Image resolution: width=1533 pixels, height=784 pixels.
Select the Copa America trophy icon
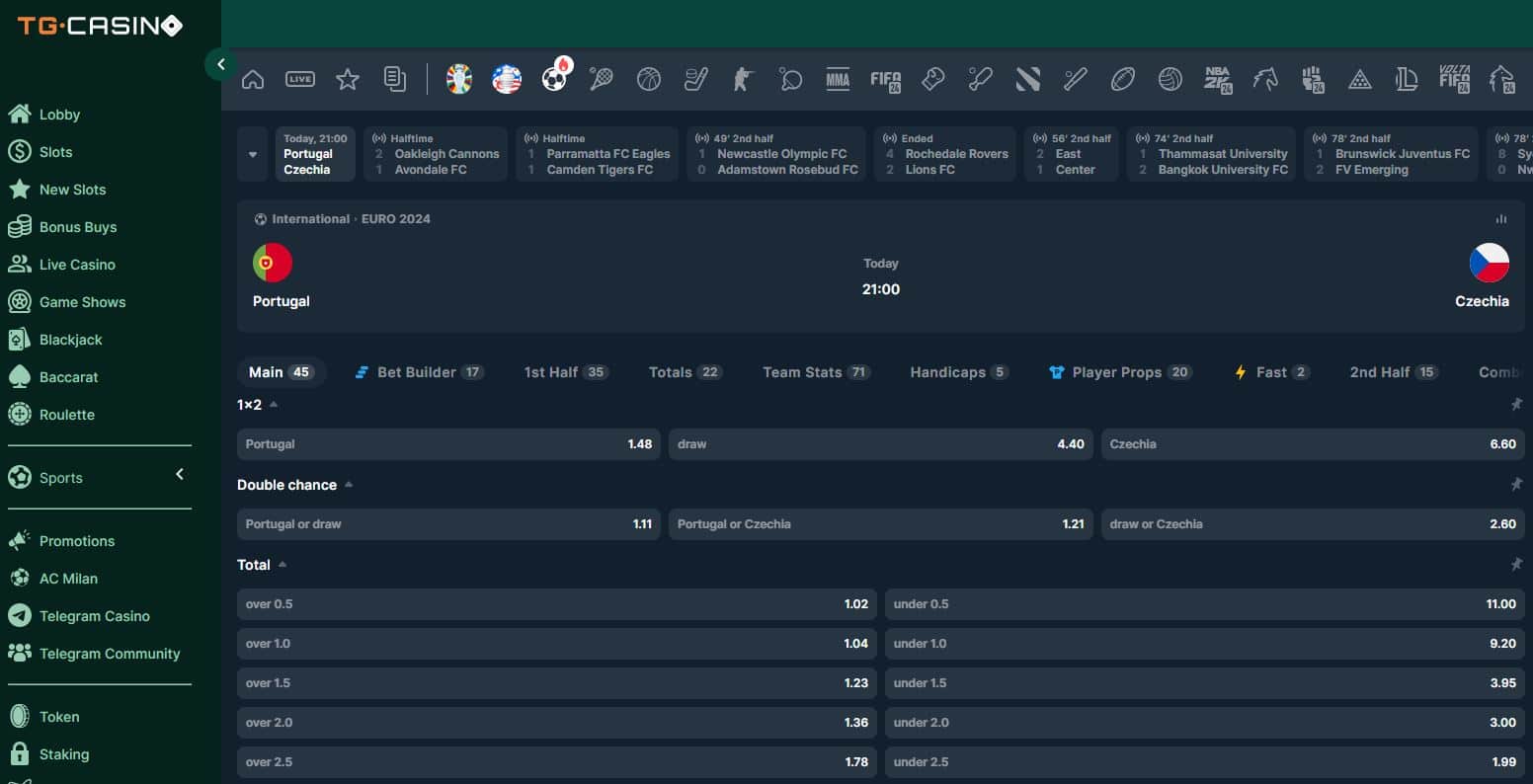click(507, 79)
